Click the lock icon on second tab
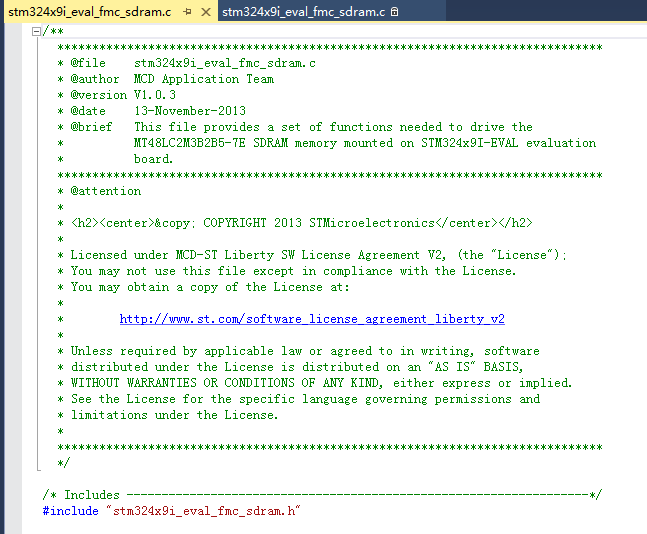647x534 pixels. pos(394,12)
